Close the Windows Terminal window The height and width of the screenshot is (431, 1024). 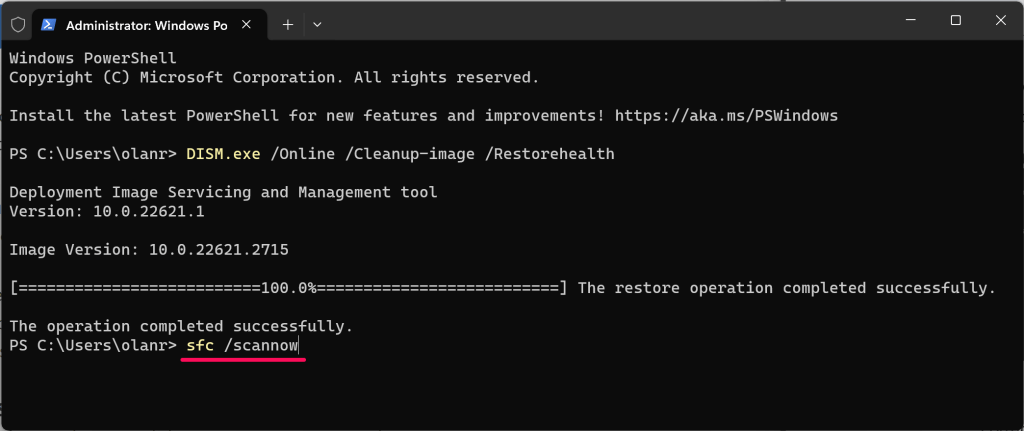click(x=1000, y=21)
